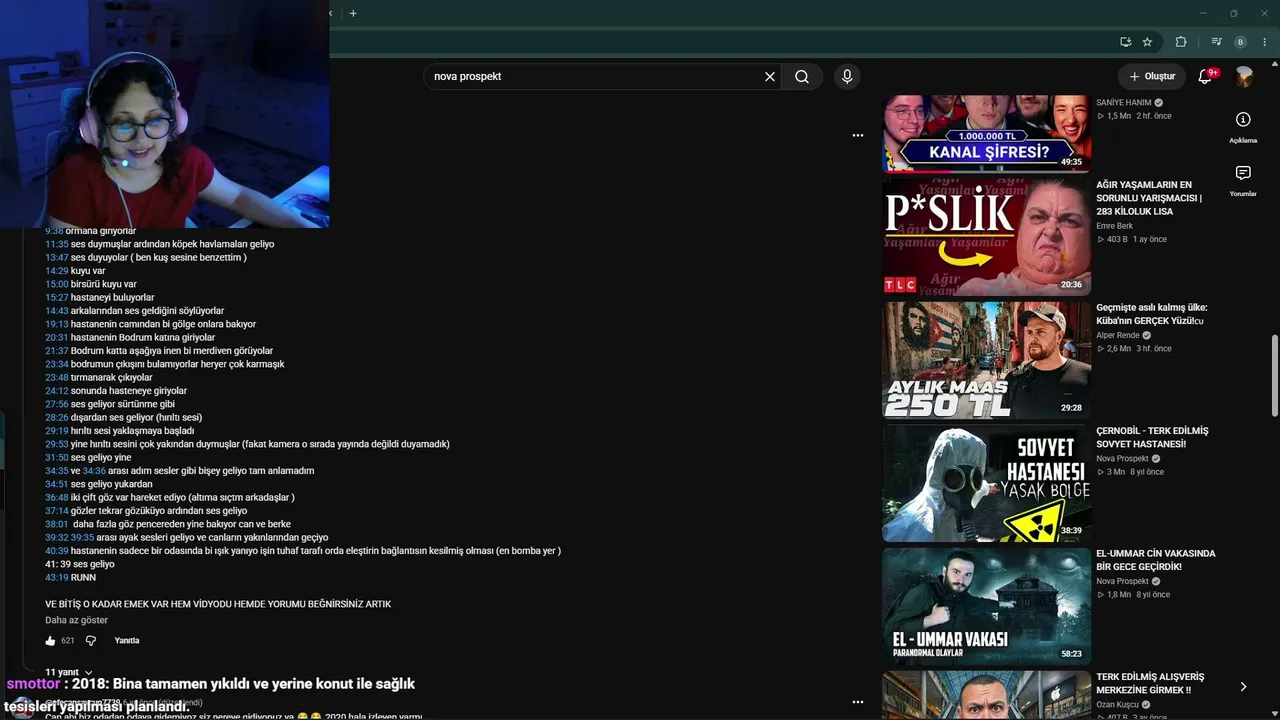Image resolution: width=1280 pixels, height=720 pixels.
Task: Jump to timestamp 43:19 RUNN
Action: pyautogui.click(x=56, y=578)
